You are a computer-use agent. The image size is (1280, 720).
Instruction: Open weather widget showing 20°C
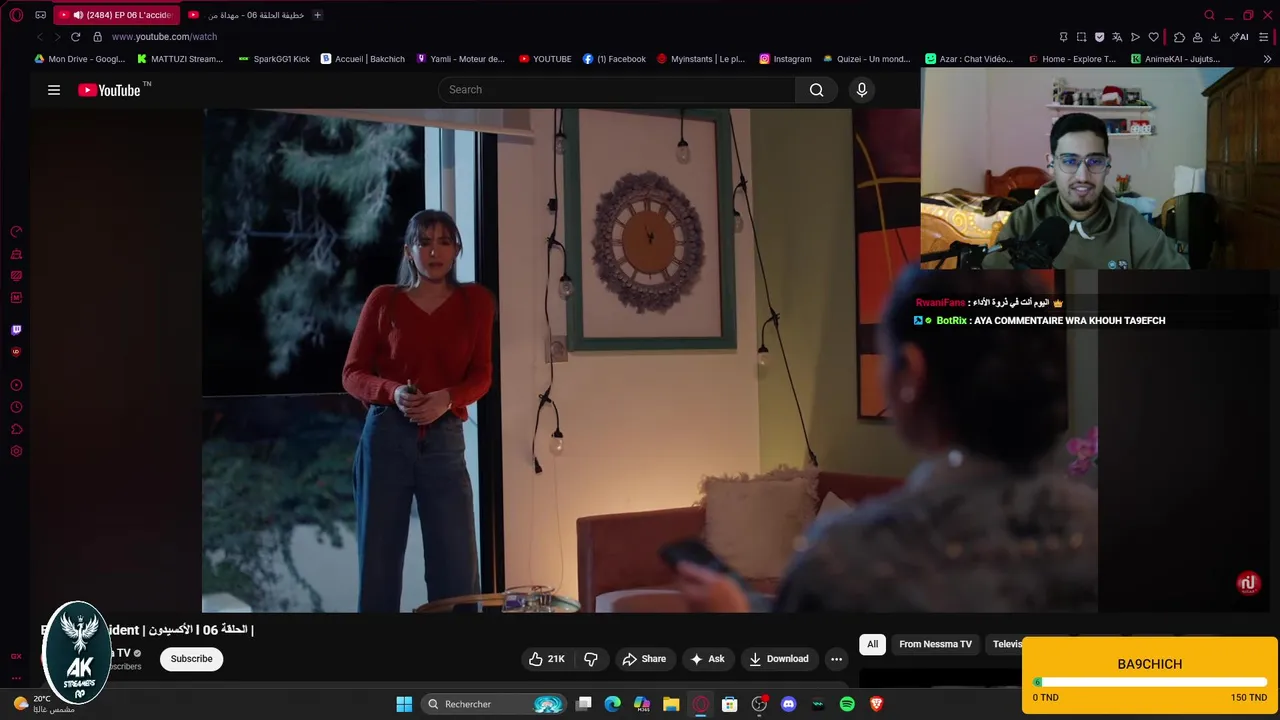[x=42, y=704]
